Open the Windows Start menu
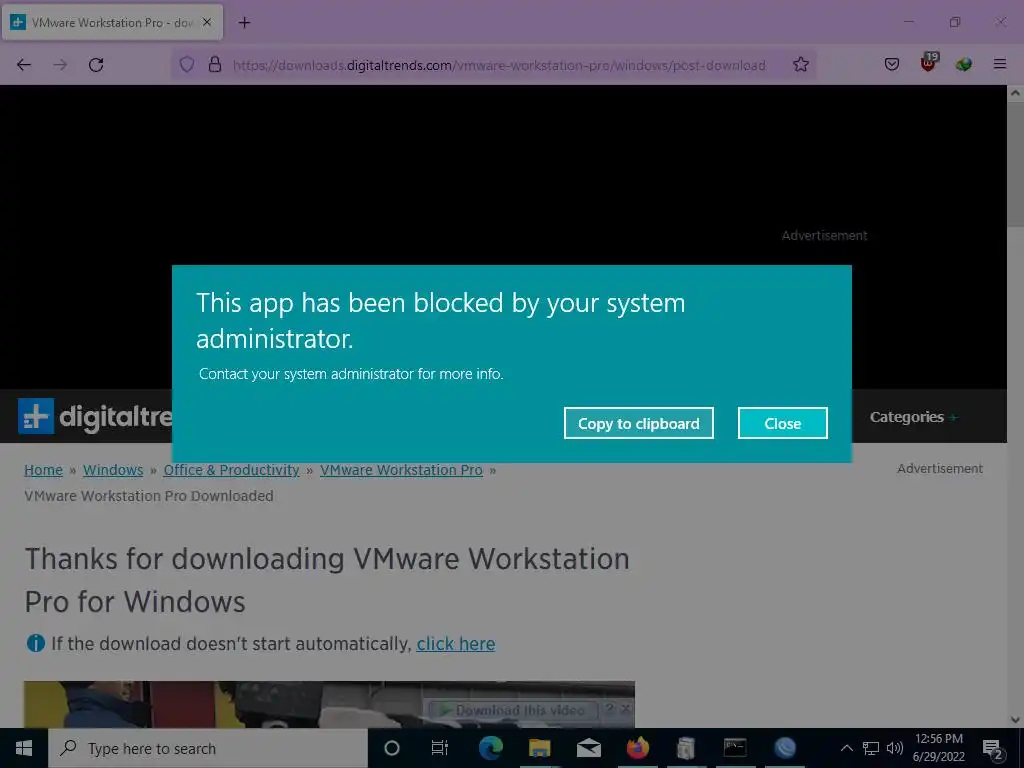The width and height of the screenshot is (1024, 768). coord(24,748)
